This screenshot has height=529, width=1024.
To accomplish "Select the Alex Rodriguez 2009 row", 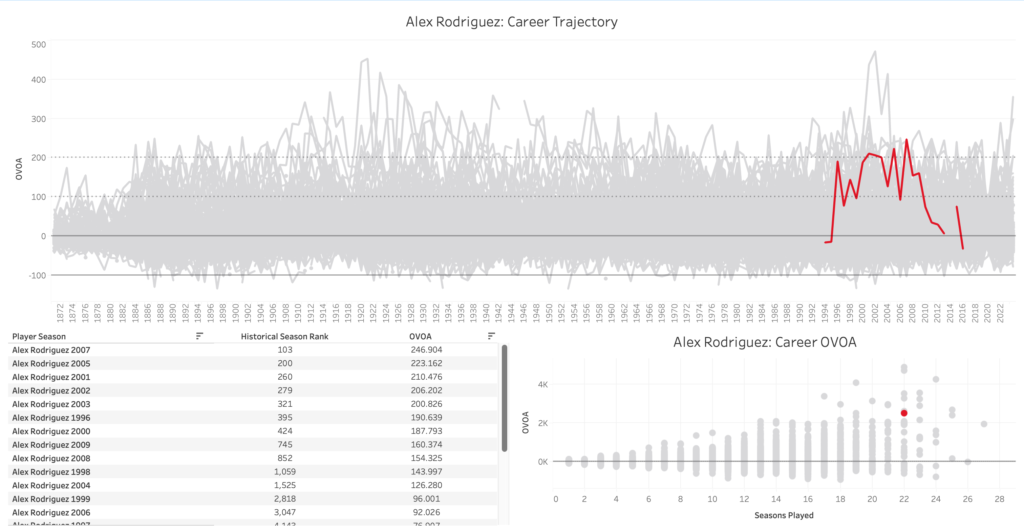I will (x=253, y=445).
